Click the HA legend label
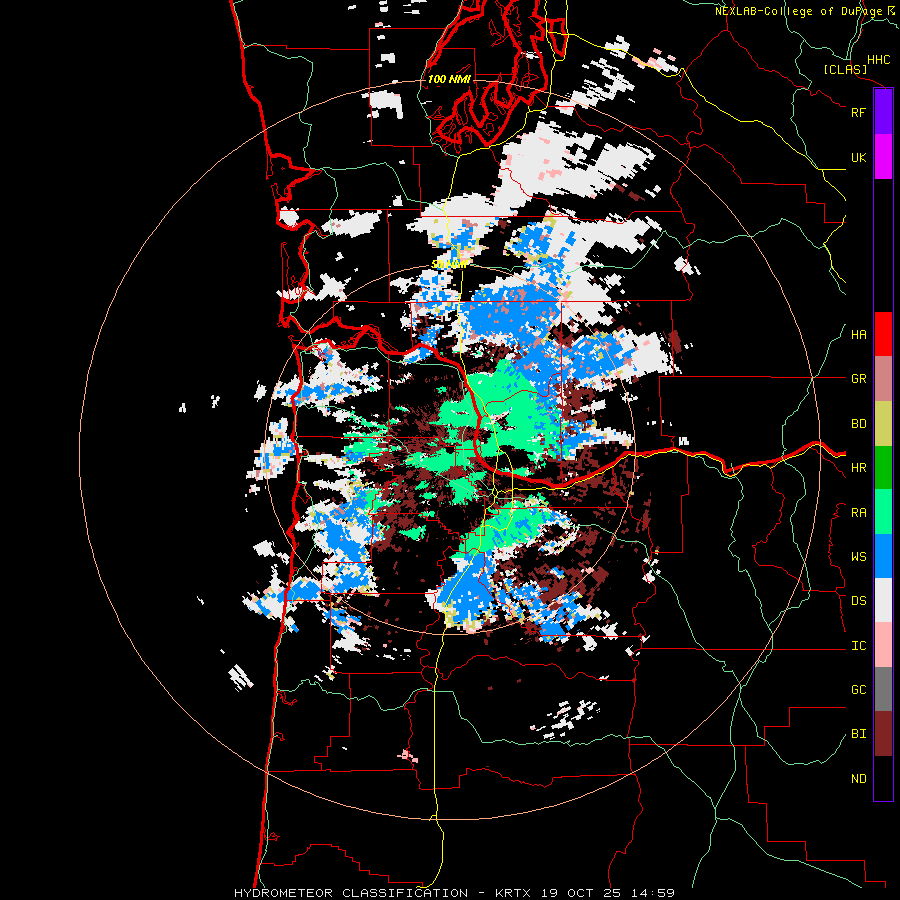 [858, 335]
